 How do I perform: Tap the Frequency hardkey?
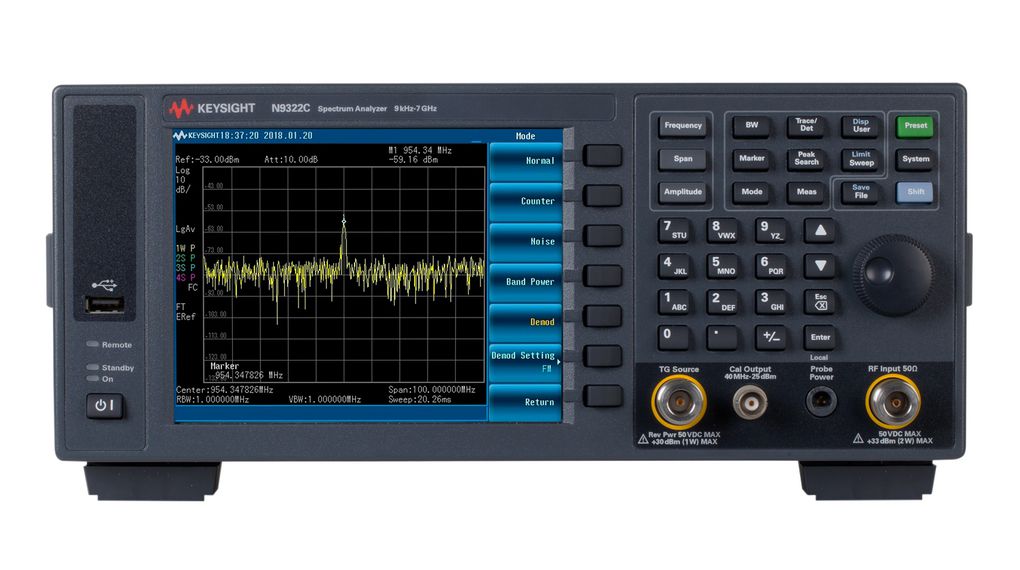(x=682, y=126)
